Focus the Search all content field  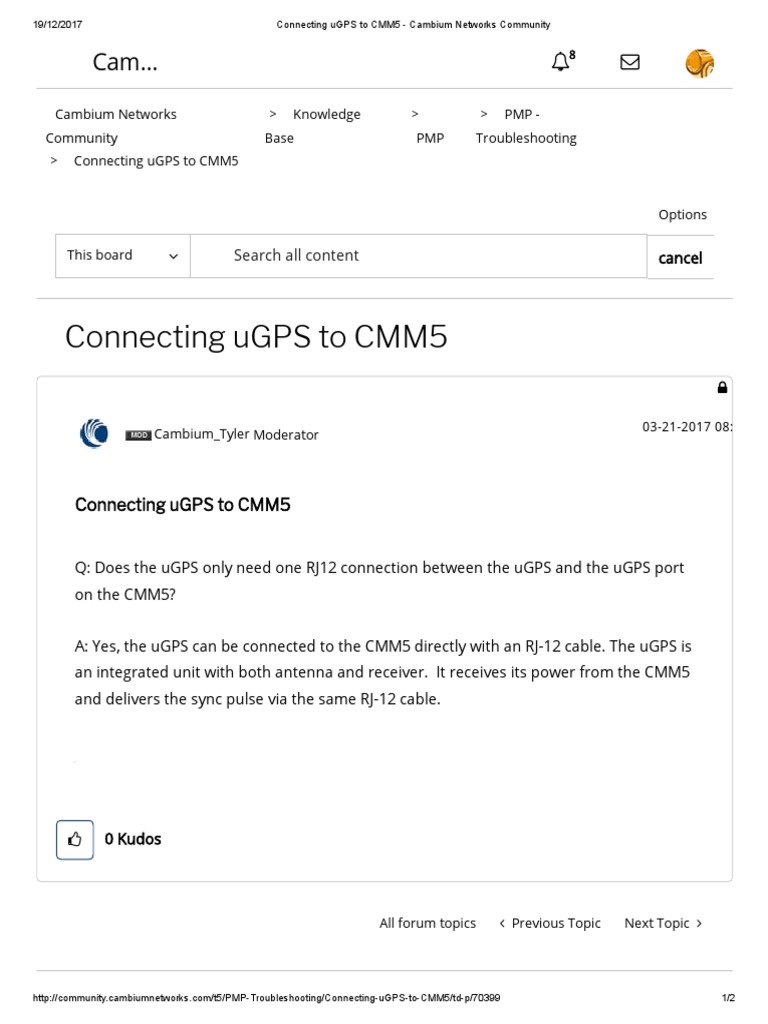(x=418, y=256)
